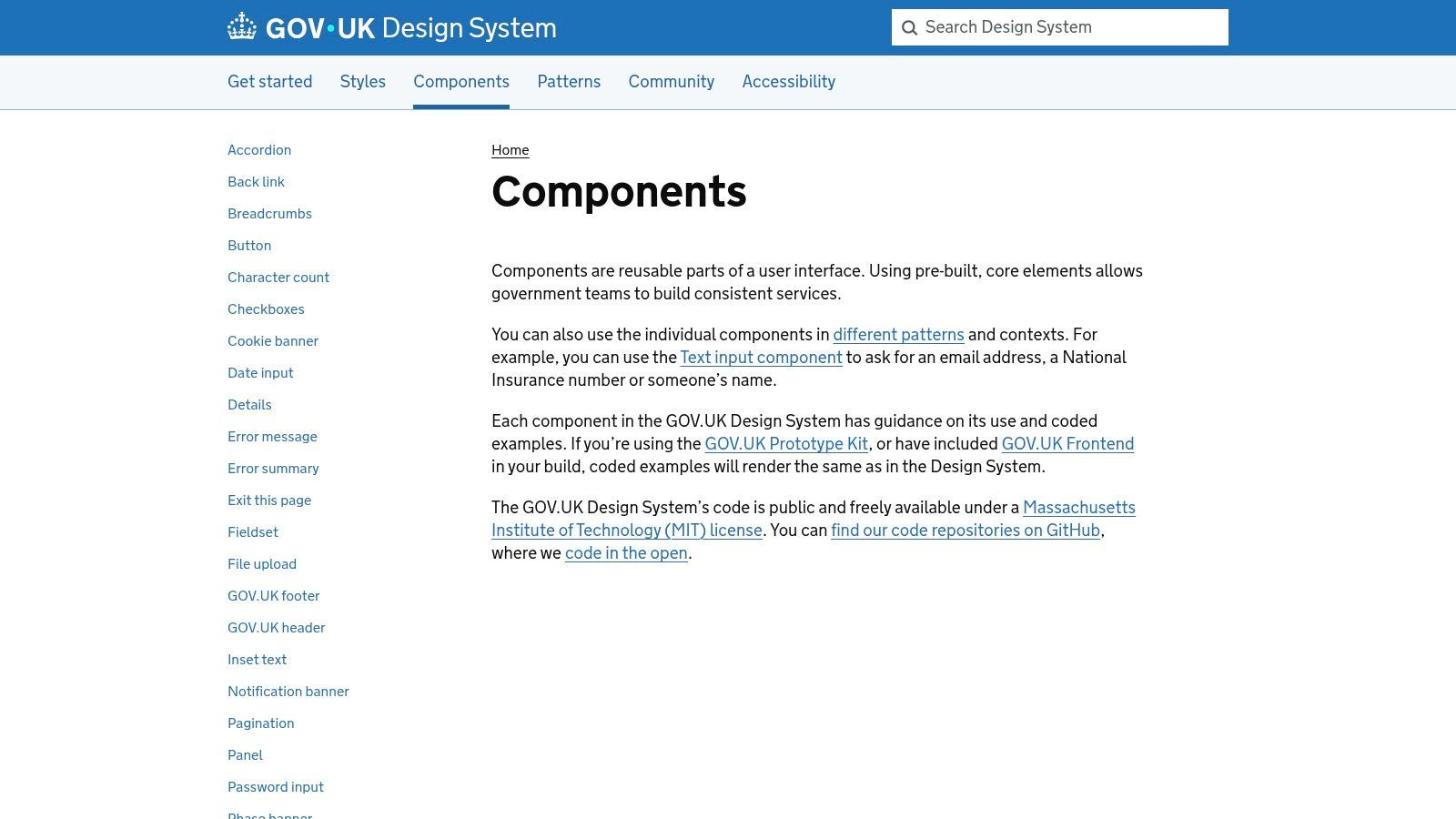Open the Date input page
Viewport: 1456px width, 819px height.
[x=260, y=373]
